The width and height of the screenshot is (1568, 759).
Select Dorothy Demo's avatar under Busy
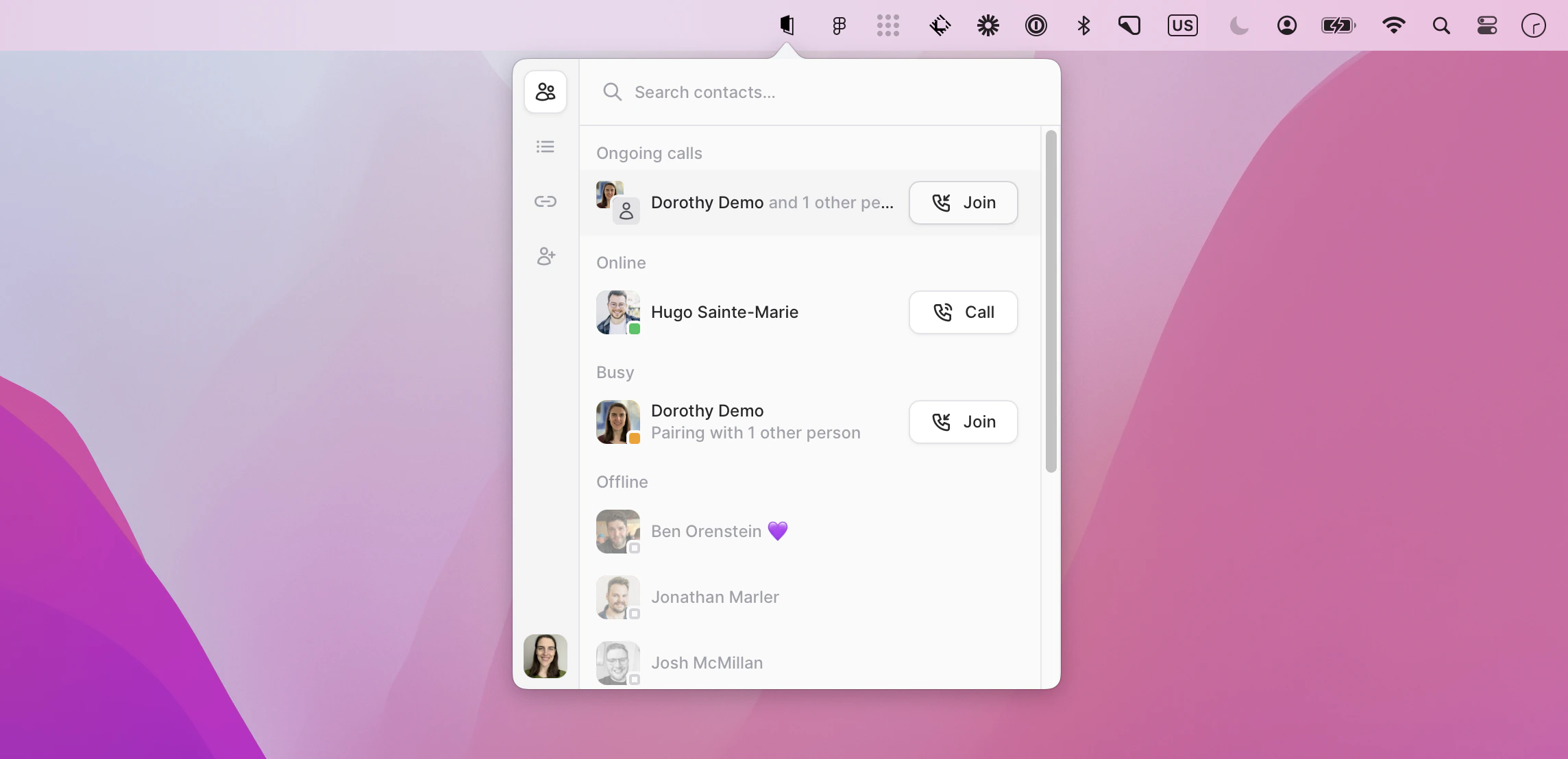(618, 422)
